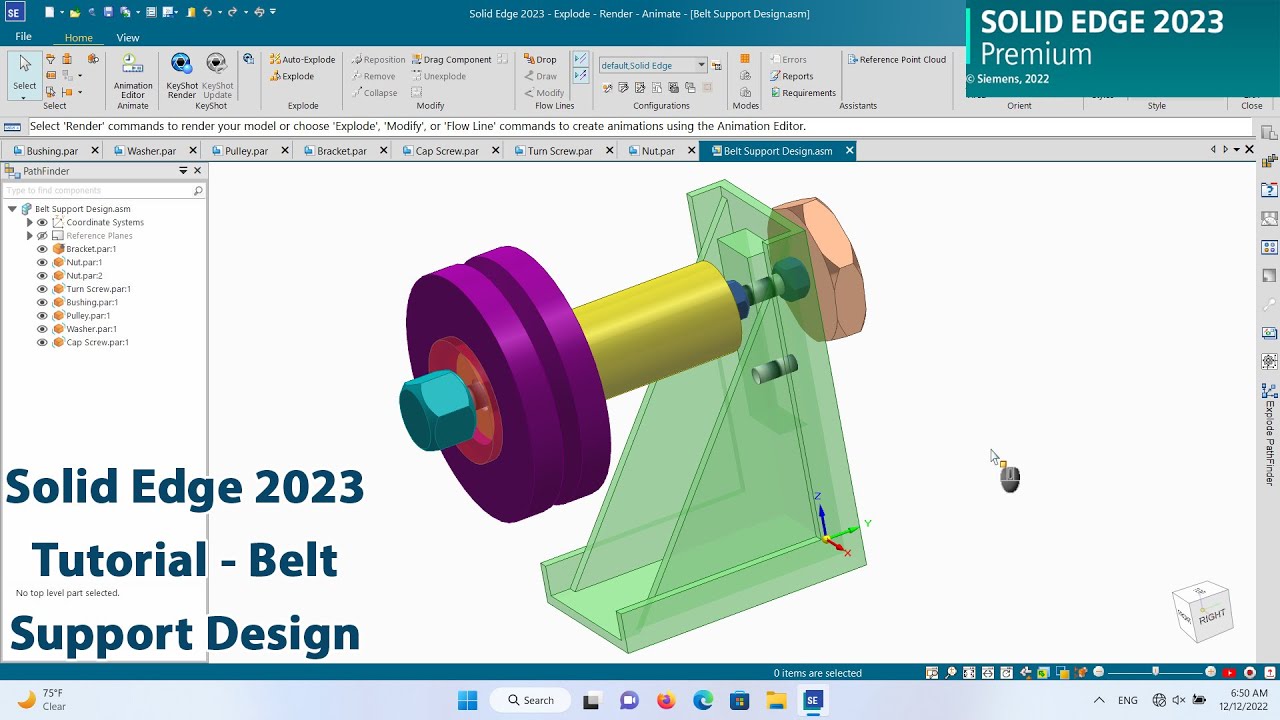Open Reports assistant

click(x=791, y=76)
